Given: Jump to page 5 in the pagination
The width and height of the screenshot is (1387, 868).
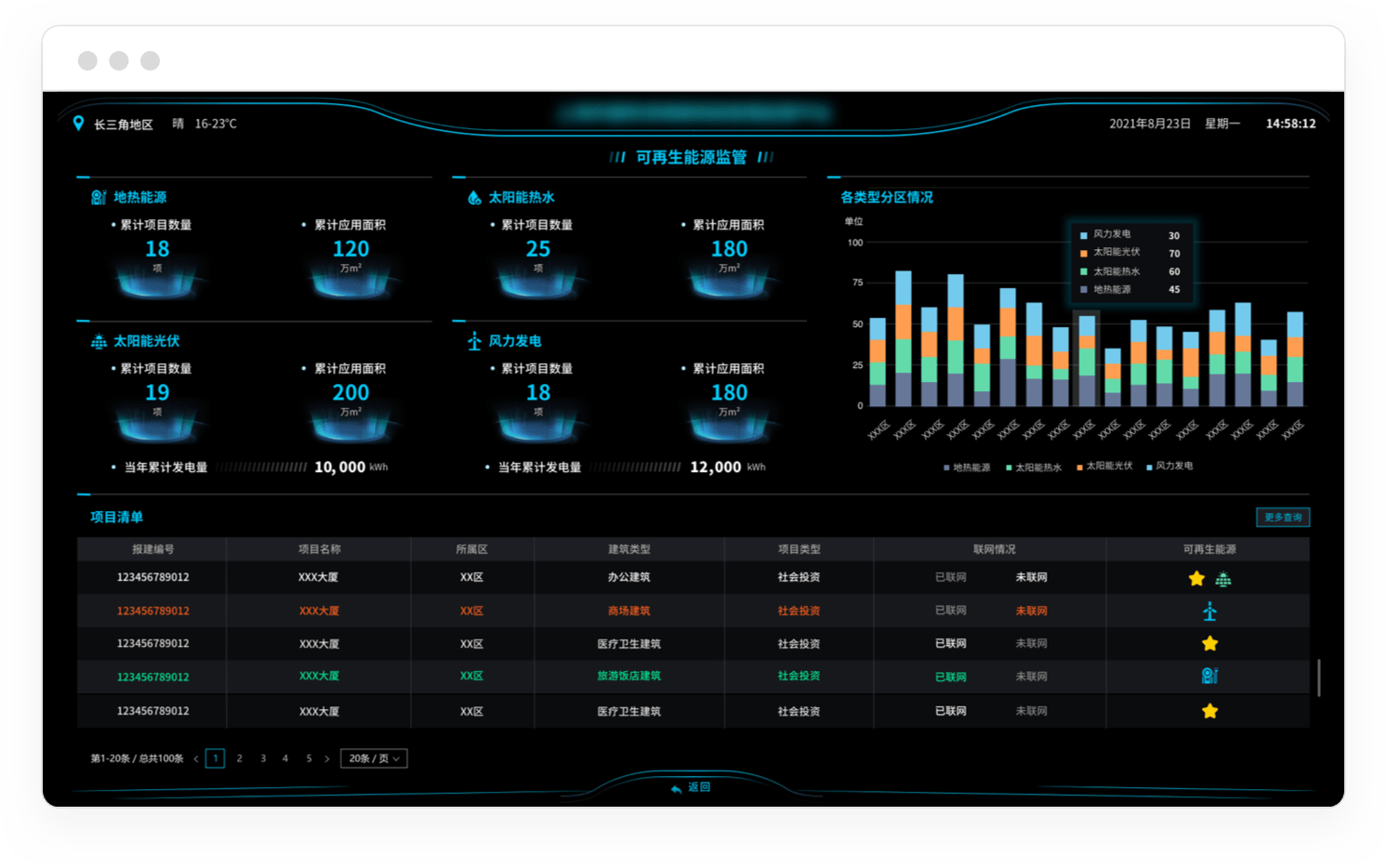Looking at the screenshot, I should pyautogui.click(x=309, y=758).
